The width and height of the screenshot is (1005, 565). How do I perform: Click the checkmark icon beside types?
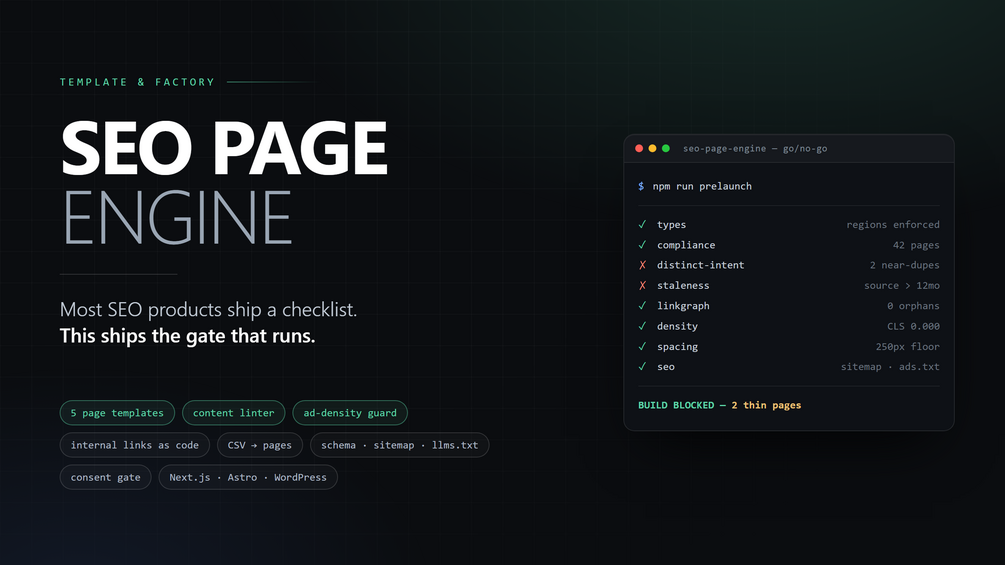[x=642, y=224]
